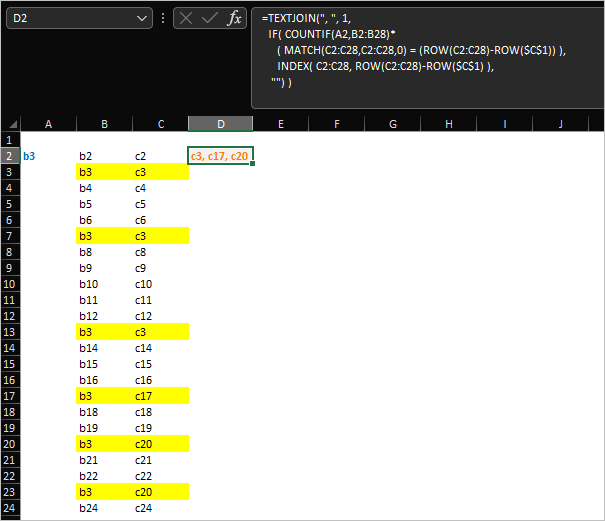Viewport: 605px width, 521px height.
Task: Select column F header
Action: pyautogui.click(x=336, y=124)
